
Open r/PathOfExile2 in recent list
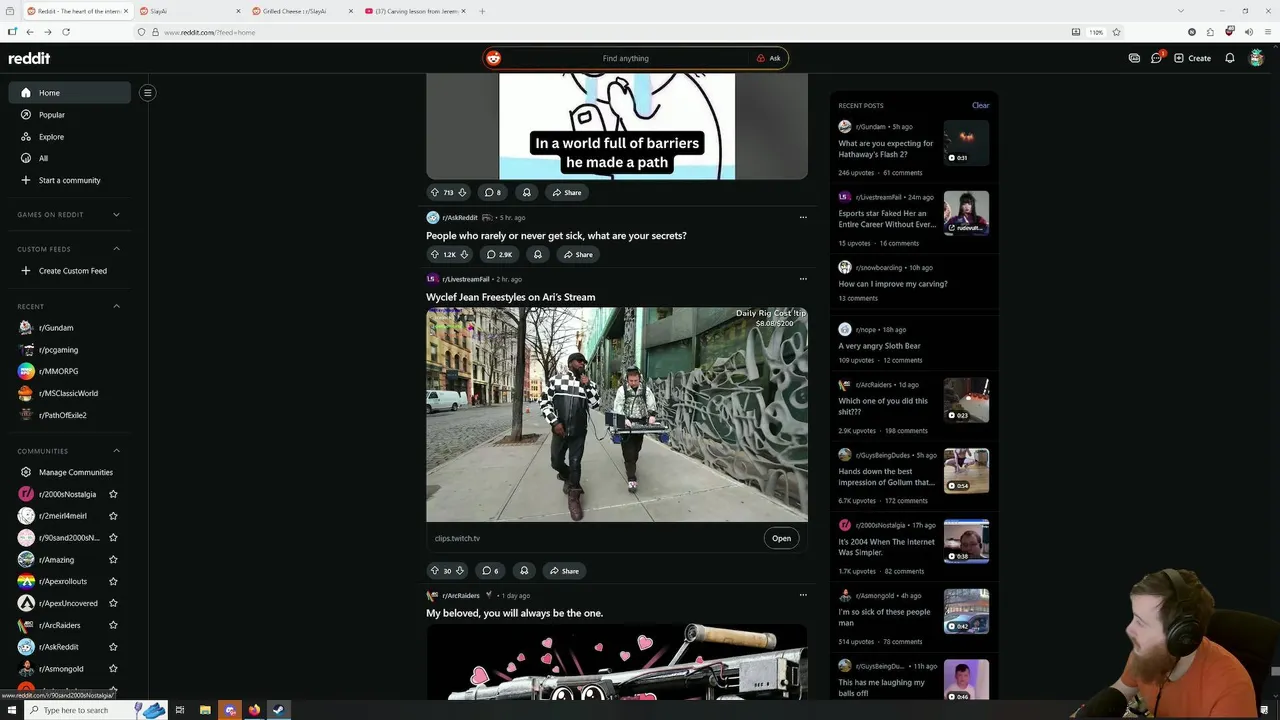(x=69, y=415)
